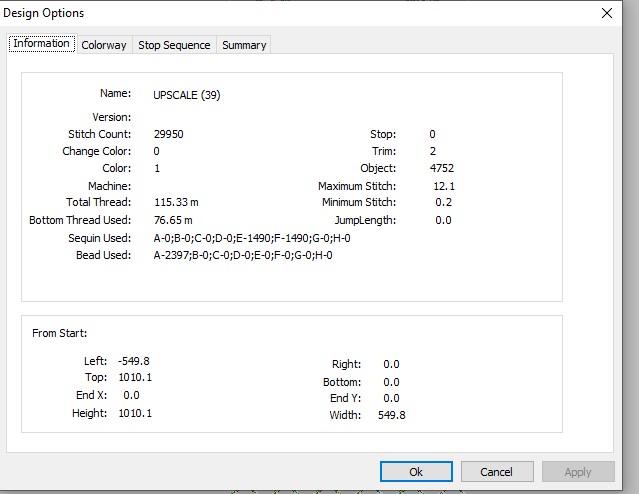Click the Height value 1010.1
This screenshot has width=639, height=494.
point(135,413)
